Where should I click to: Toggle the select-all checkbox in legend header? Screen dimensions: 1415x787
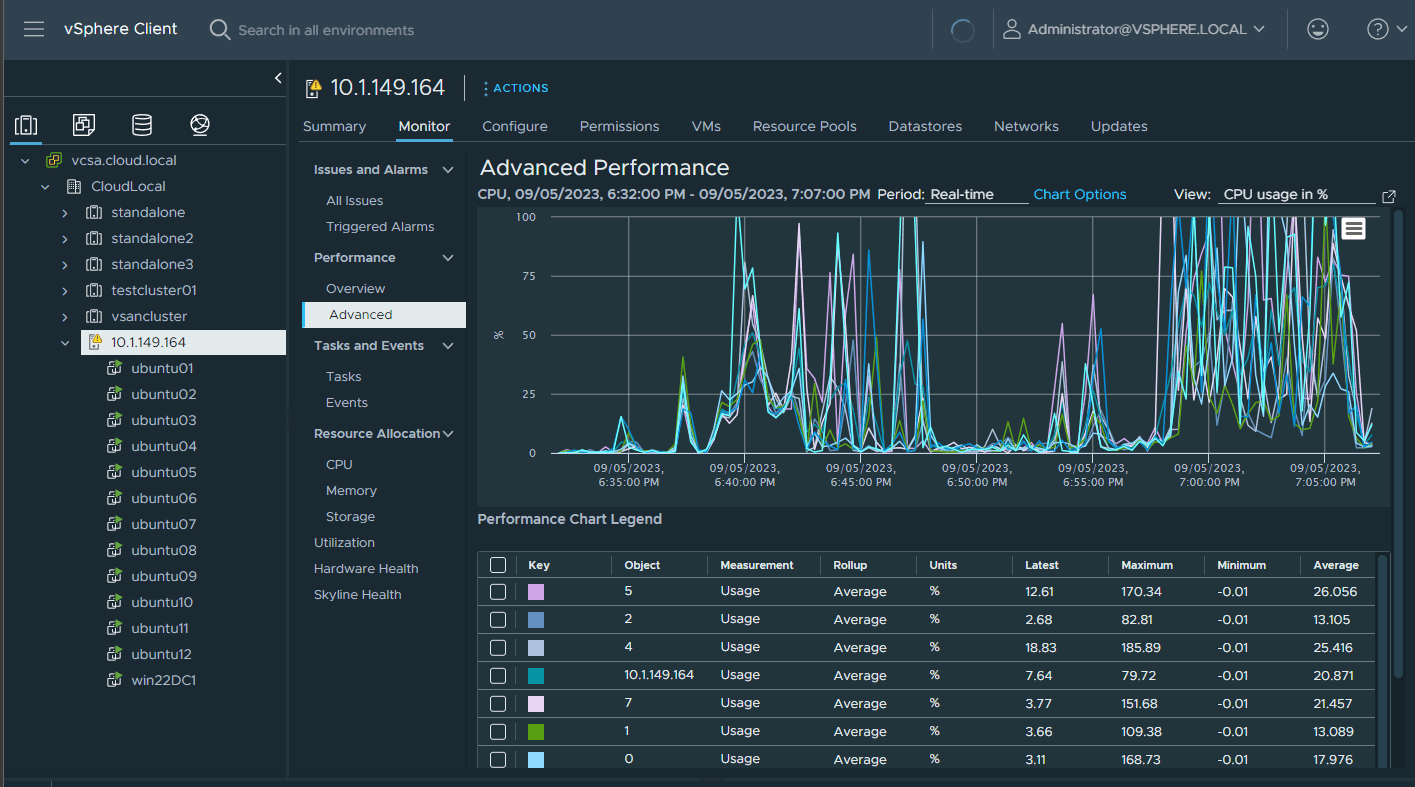[x=498, y=565]
